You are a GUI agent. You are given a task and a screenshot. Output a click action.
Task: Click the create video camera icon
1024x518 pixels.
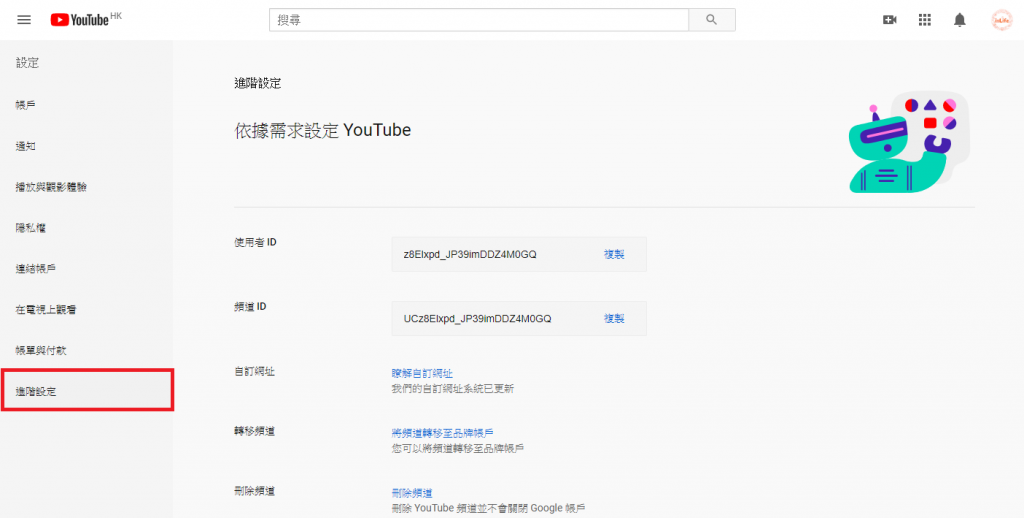click(889, 20)
